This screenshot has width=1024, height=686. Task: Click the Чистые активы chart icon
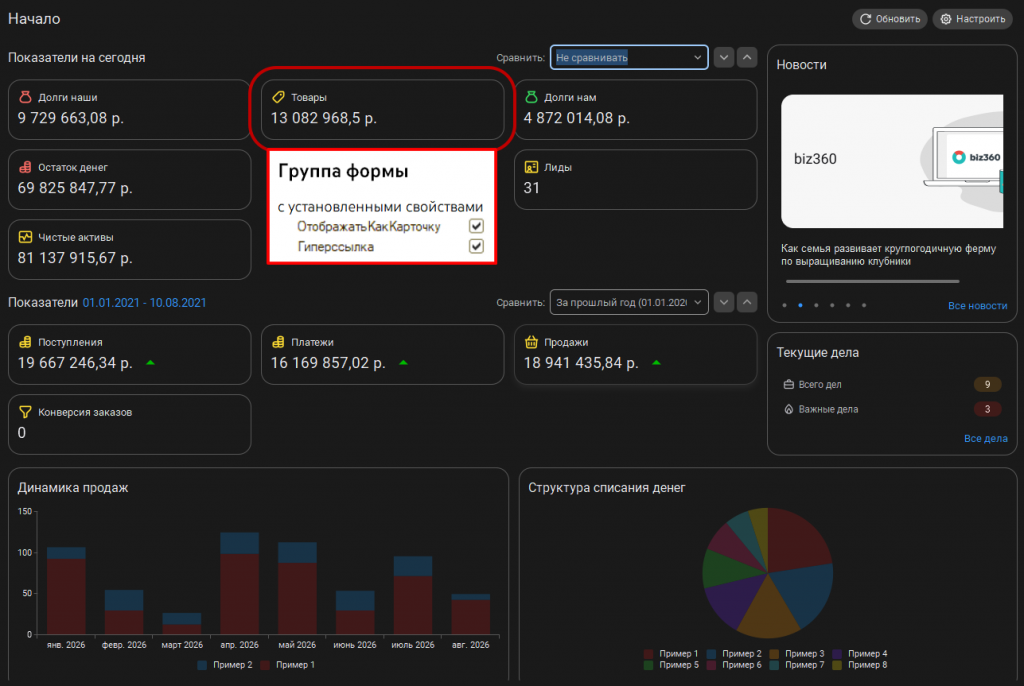point(25,237)
